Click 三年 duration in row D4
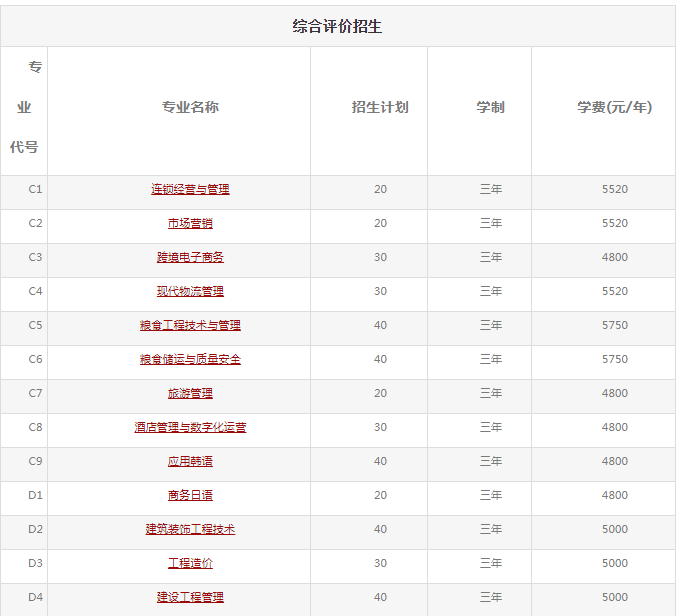The height and width of the screenshot is (616, 683). [491, 597]
